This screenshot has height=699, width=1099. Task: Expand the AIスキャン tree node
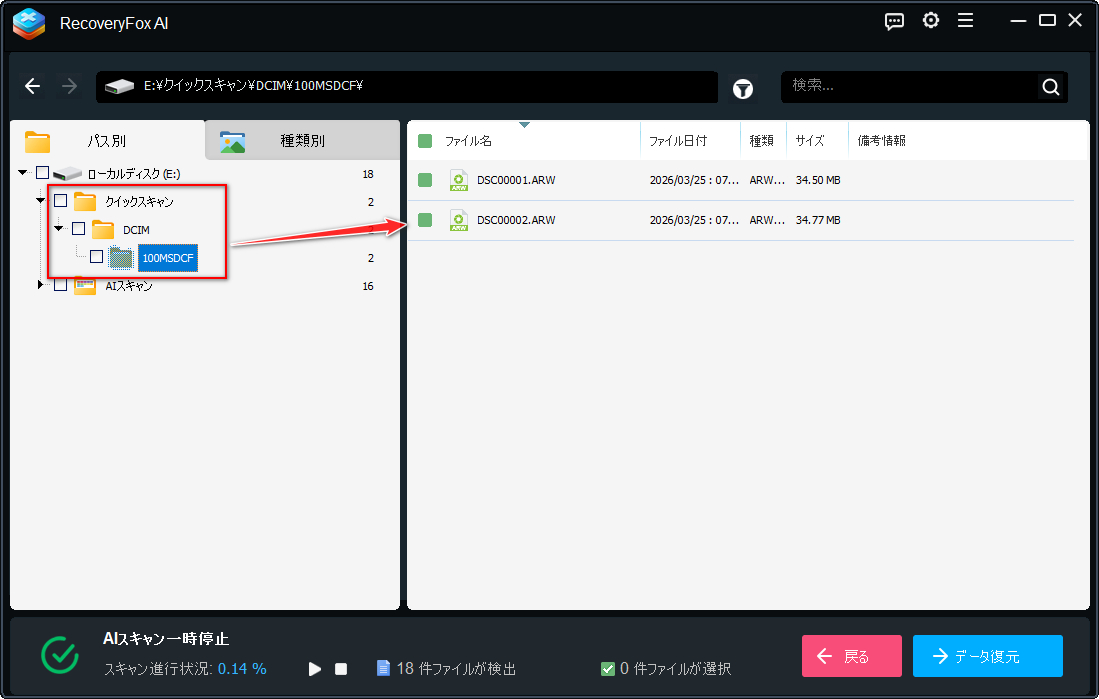[40, 285]
